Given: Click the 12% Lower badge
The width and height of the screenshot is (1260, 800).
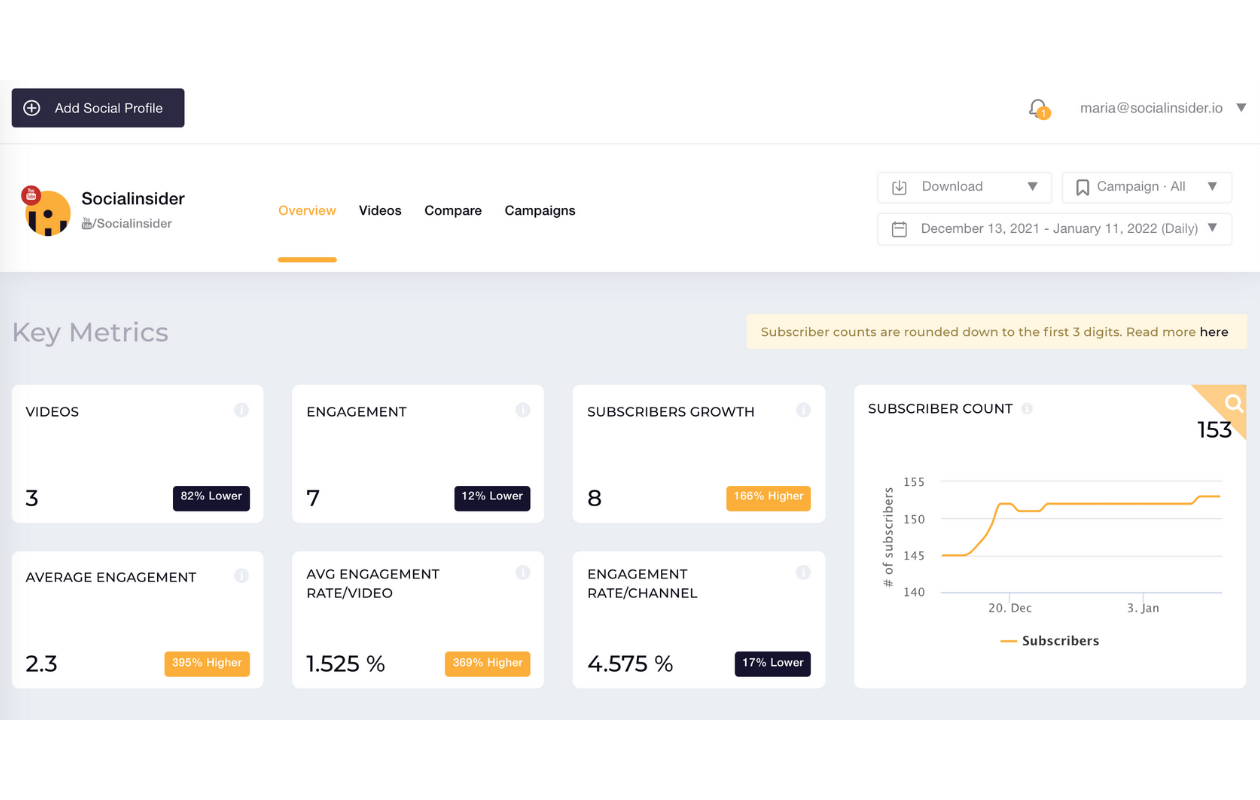Looking at the screenshot, I should coord(492,497).
